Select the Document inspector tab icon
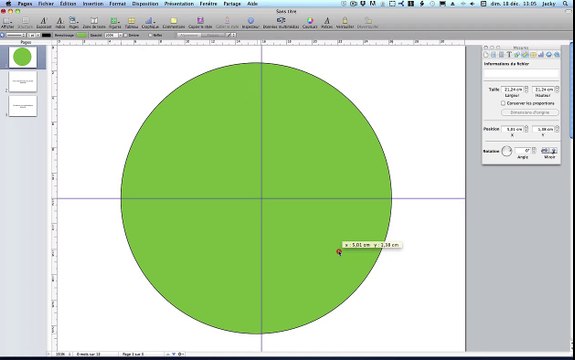This screenshot has height=360, width=575. click(486, 55)
